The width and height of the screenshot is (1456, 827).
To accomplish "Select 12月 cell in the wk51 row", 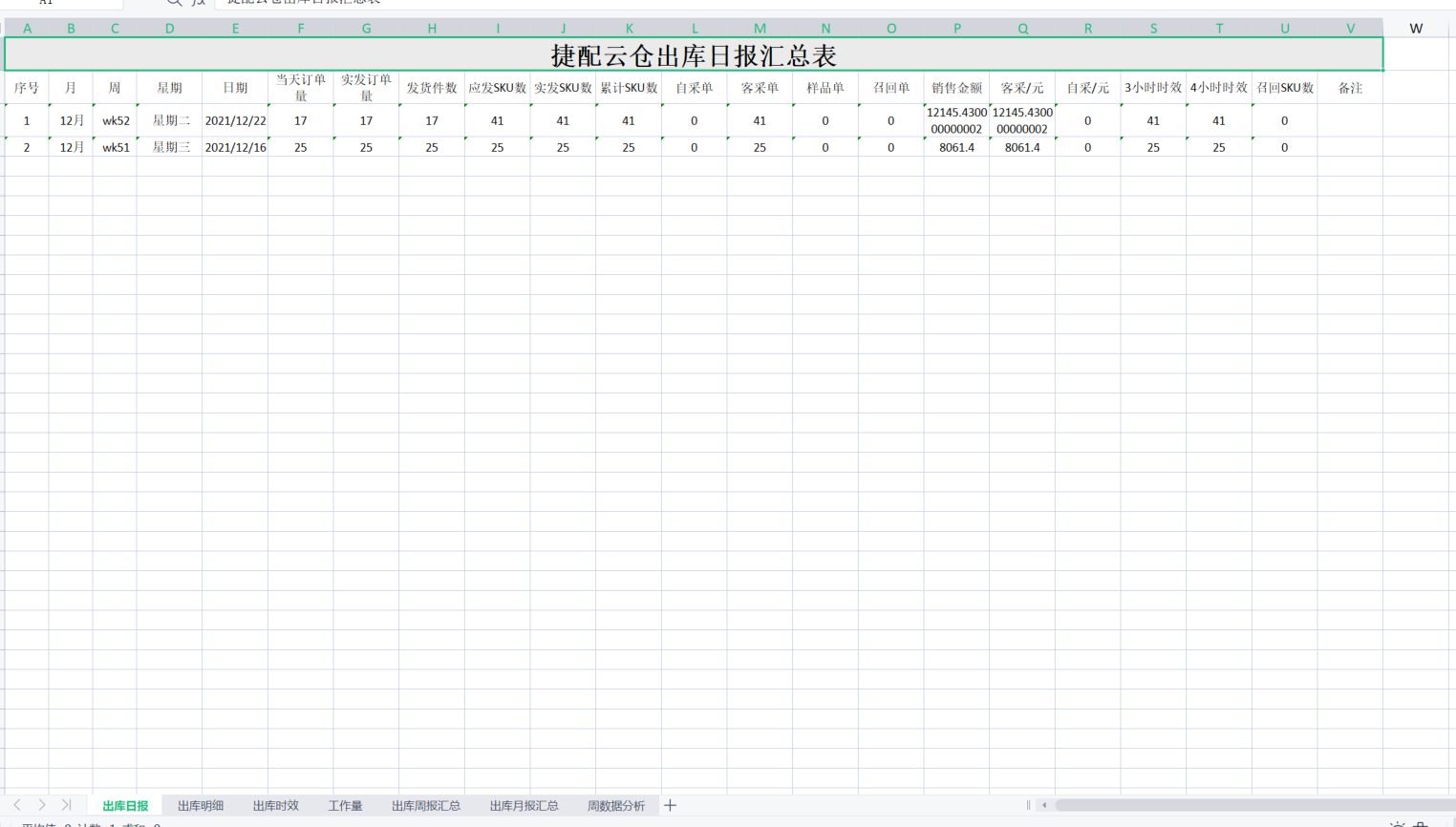I will click(x=71, y=147).
